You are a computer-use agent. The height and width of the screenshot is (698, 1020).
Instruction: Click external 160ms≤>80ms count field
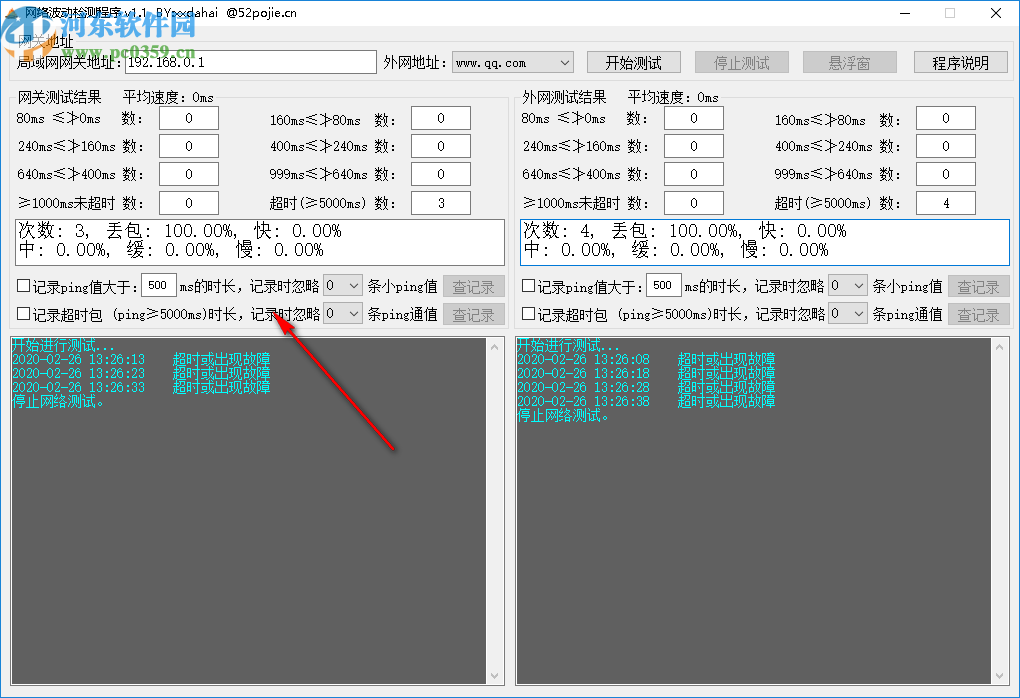pos(946,118)
